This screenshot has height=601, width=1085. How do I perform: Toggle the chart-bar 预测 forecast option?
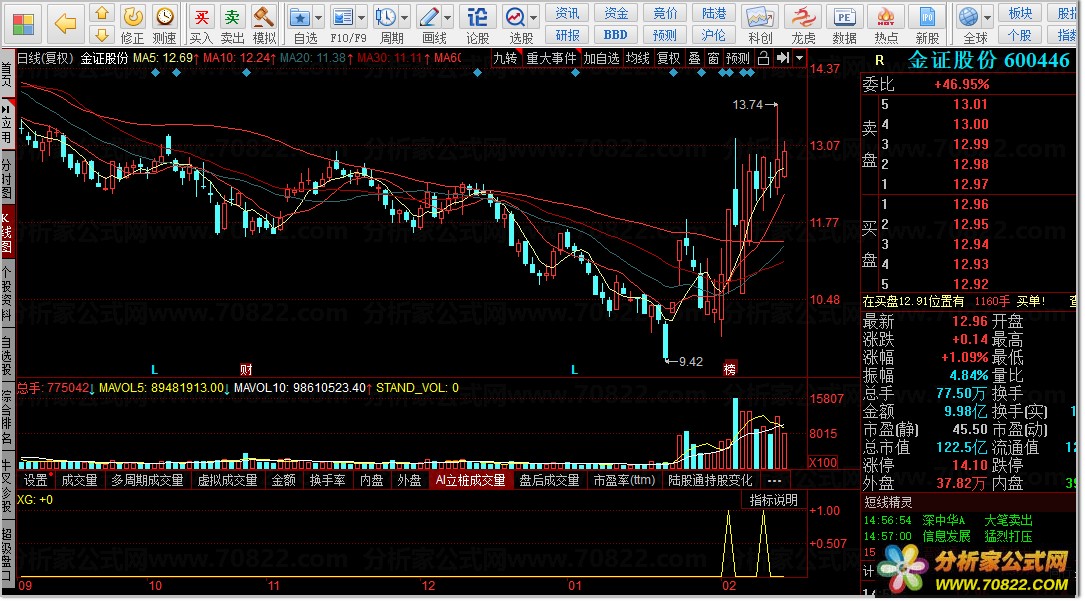(738, 58)
